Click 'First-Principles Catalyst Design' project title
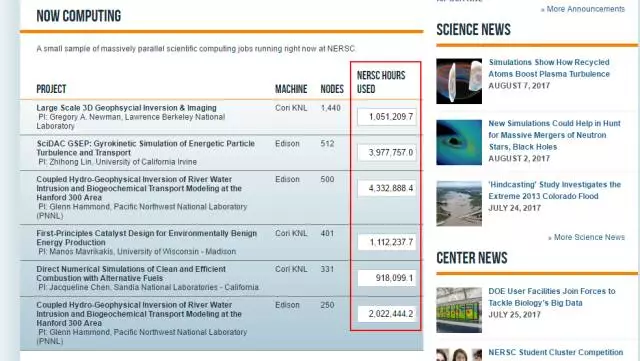This screenshot has height=361, width=640. pyautogui.click(x=147, y=238)
